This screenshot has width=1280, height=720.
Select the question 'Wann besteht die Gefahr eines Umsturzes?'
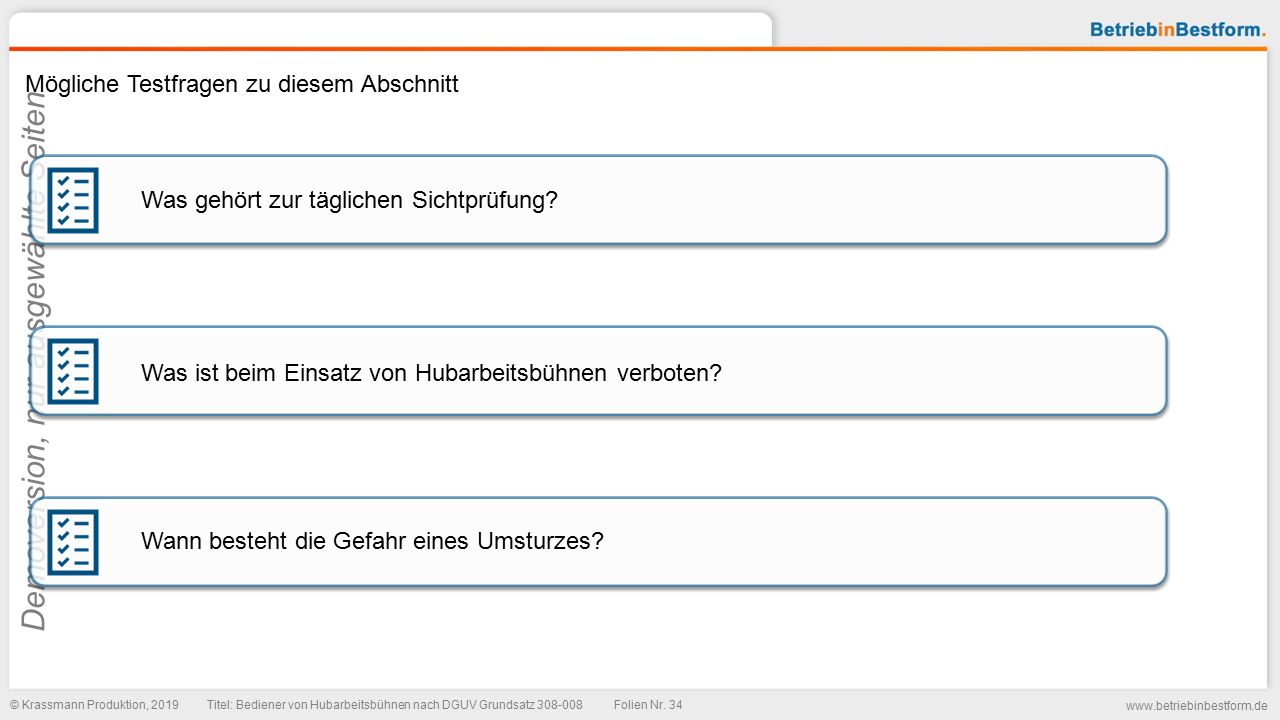click(372, 542)
